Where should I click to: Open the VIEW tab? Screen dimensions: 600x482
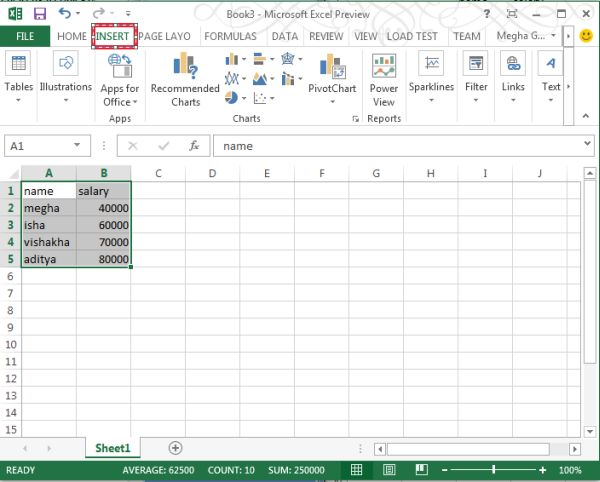click(365, 36)
